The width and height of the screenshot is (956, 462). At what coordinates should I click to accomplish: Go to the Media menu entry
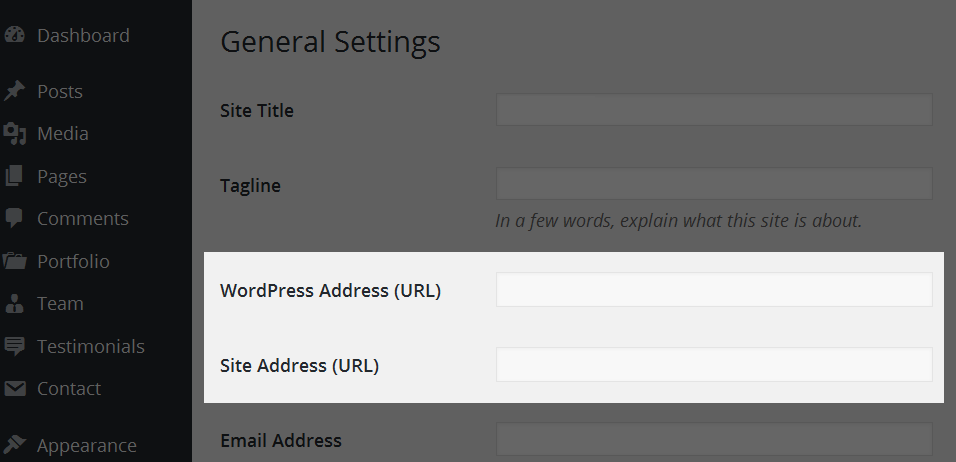pyautogui.click(x=63, y=133)
